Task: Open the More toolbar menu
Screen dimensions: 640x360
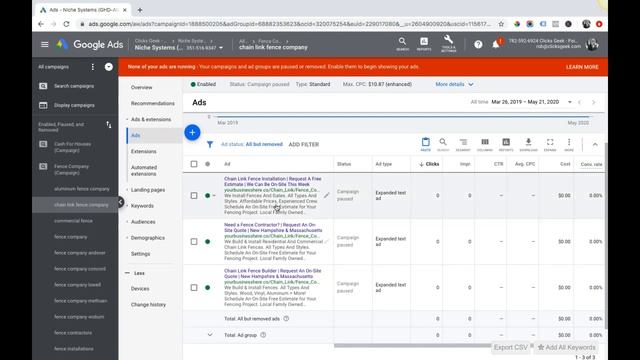Action: point(569,144)
